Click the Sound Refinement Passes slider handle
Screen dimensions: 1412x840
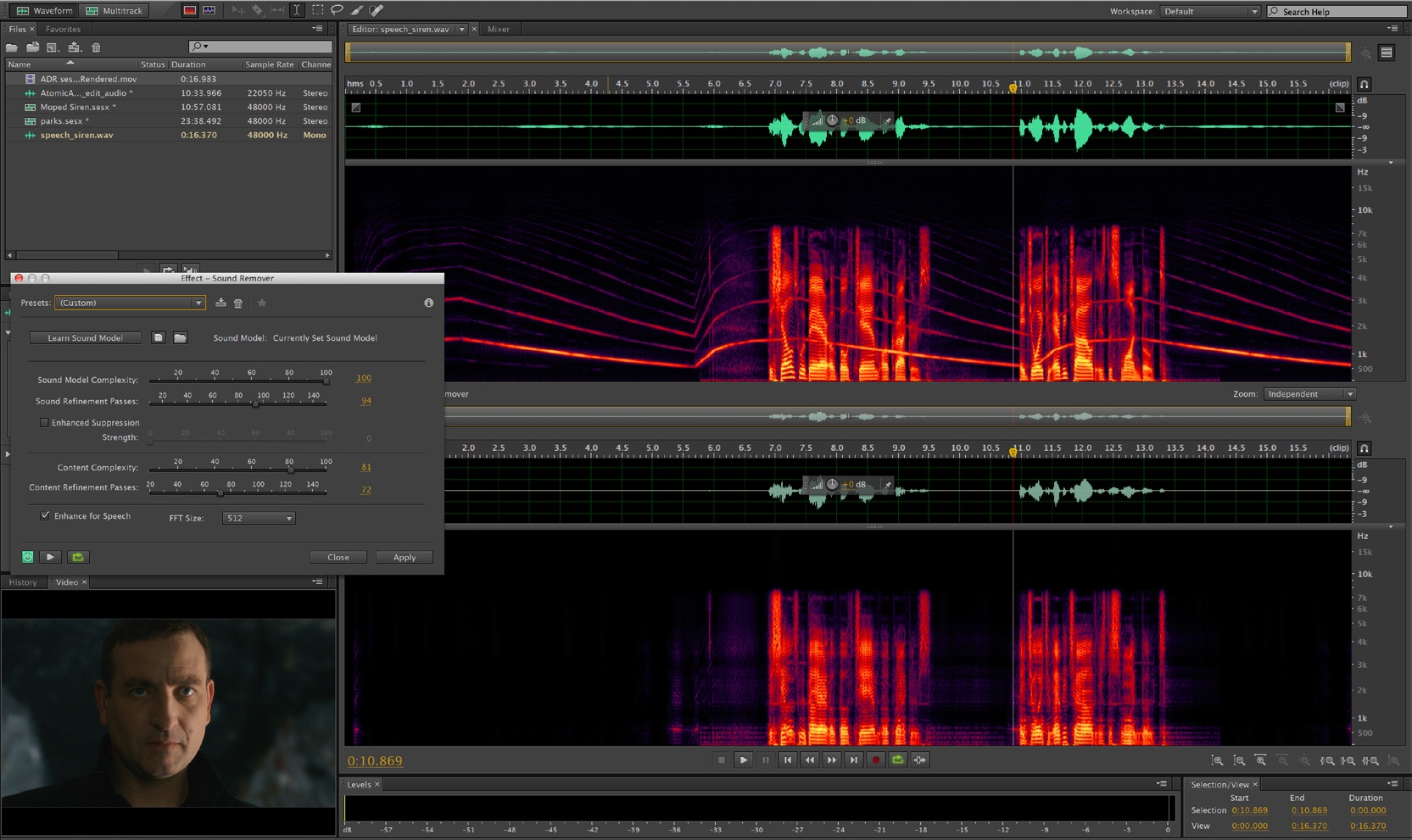[x=255, y=404]
